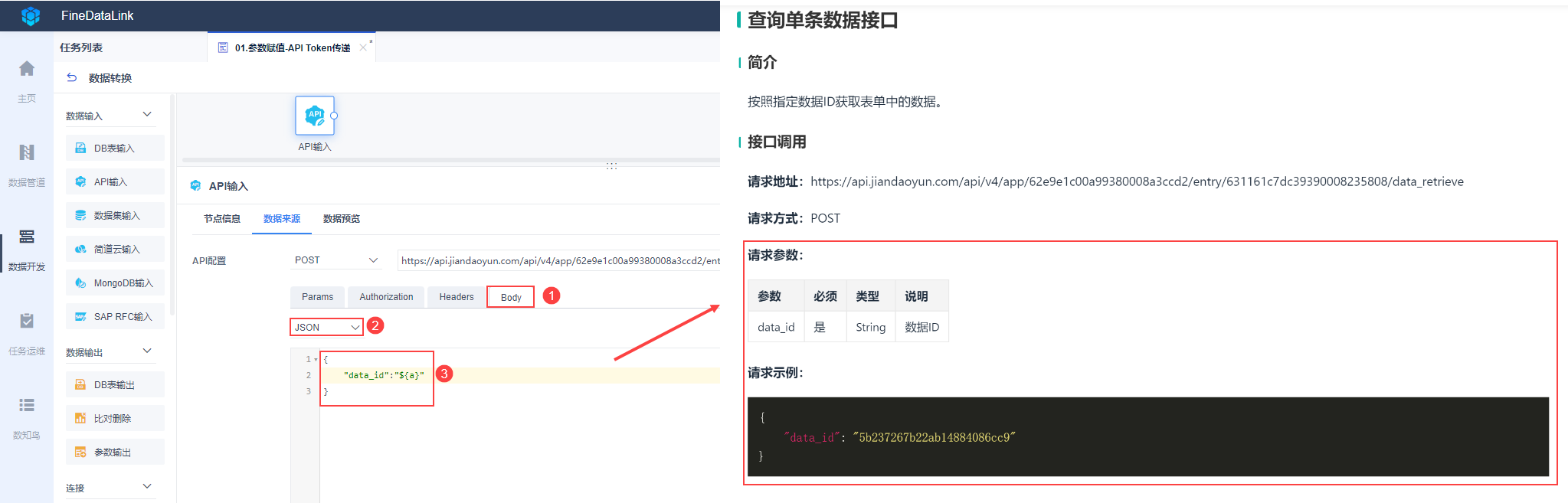Switch to the 01.参数赋值-API Token传递 tab
Image resolution: width=1568 pixels, height=503 pixels.
(293, 47)
